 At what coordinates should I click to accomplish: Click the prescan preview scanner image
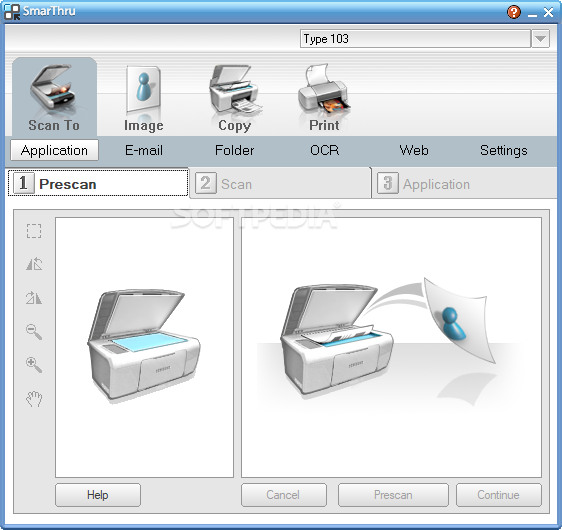[144, 347]
